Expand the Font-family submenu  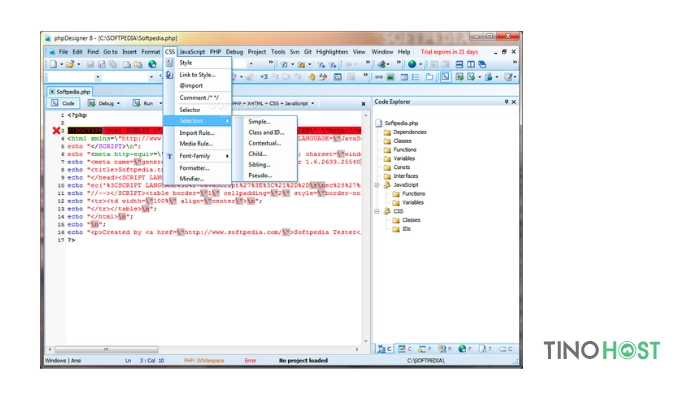click(x=227, y=156)
